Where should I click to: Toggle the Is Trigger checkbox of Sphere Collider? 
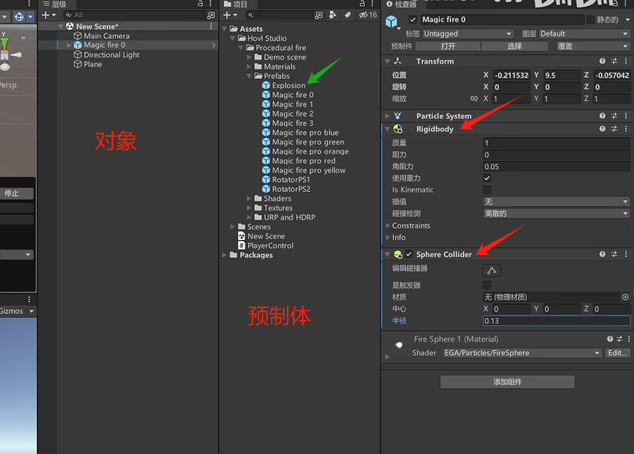(x=487, y=285)
